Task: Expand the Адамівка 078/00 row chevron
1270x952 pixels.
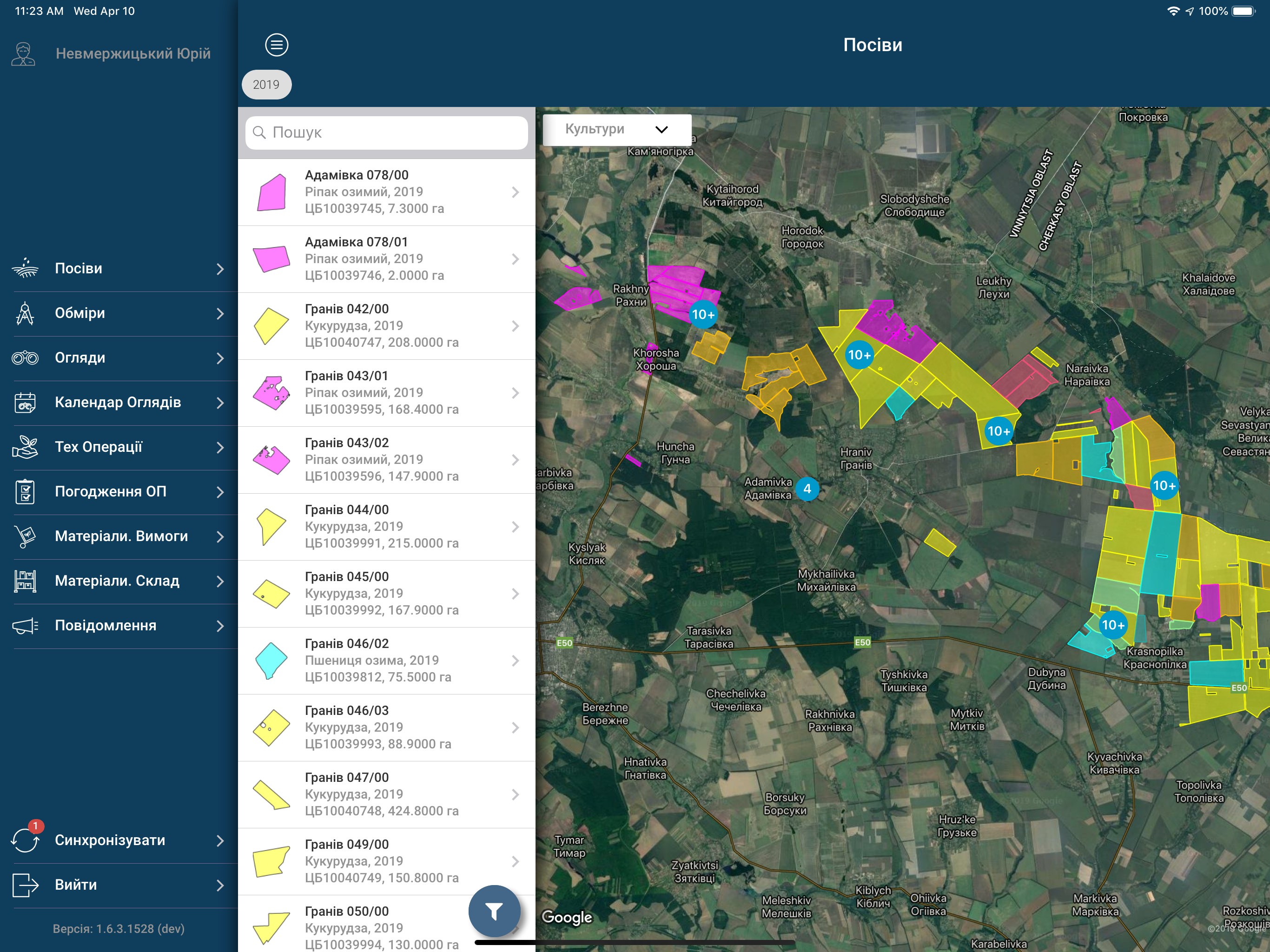Action: [515, 192]
